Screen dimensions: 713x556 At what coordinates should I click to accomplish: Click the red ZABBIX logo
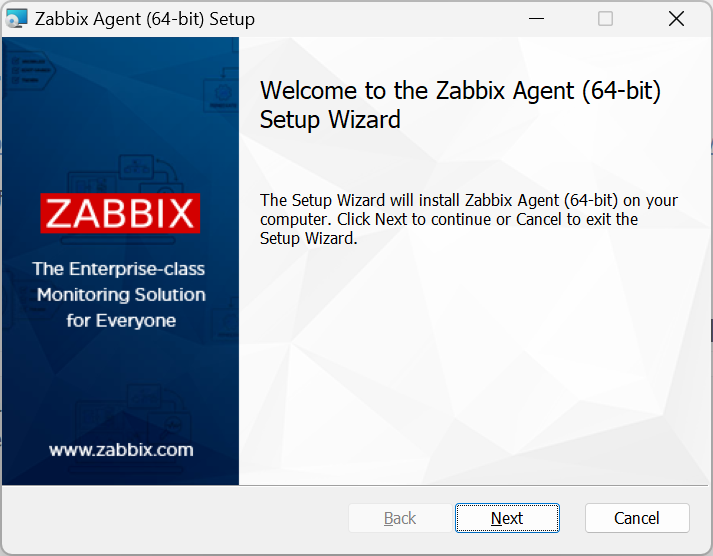[120, 213]
